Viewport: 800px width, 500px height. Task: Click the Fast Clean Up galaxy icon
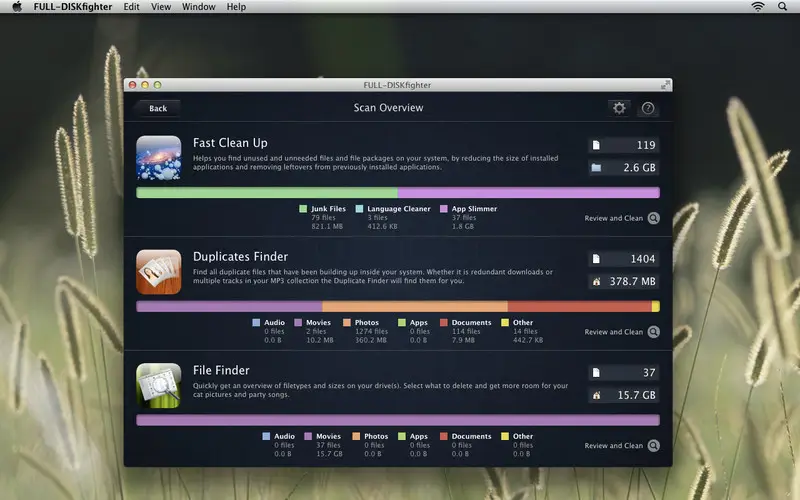tap(159, 158)
